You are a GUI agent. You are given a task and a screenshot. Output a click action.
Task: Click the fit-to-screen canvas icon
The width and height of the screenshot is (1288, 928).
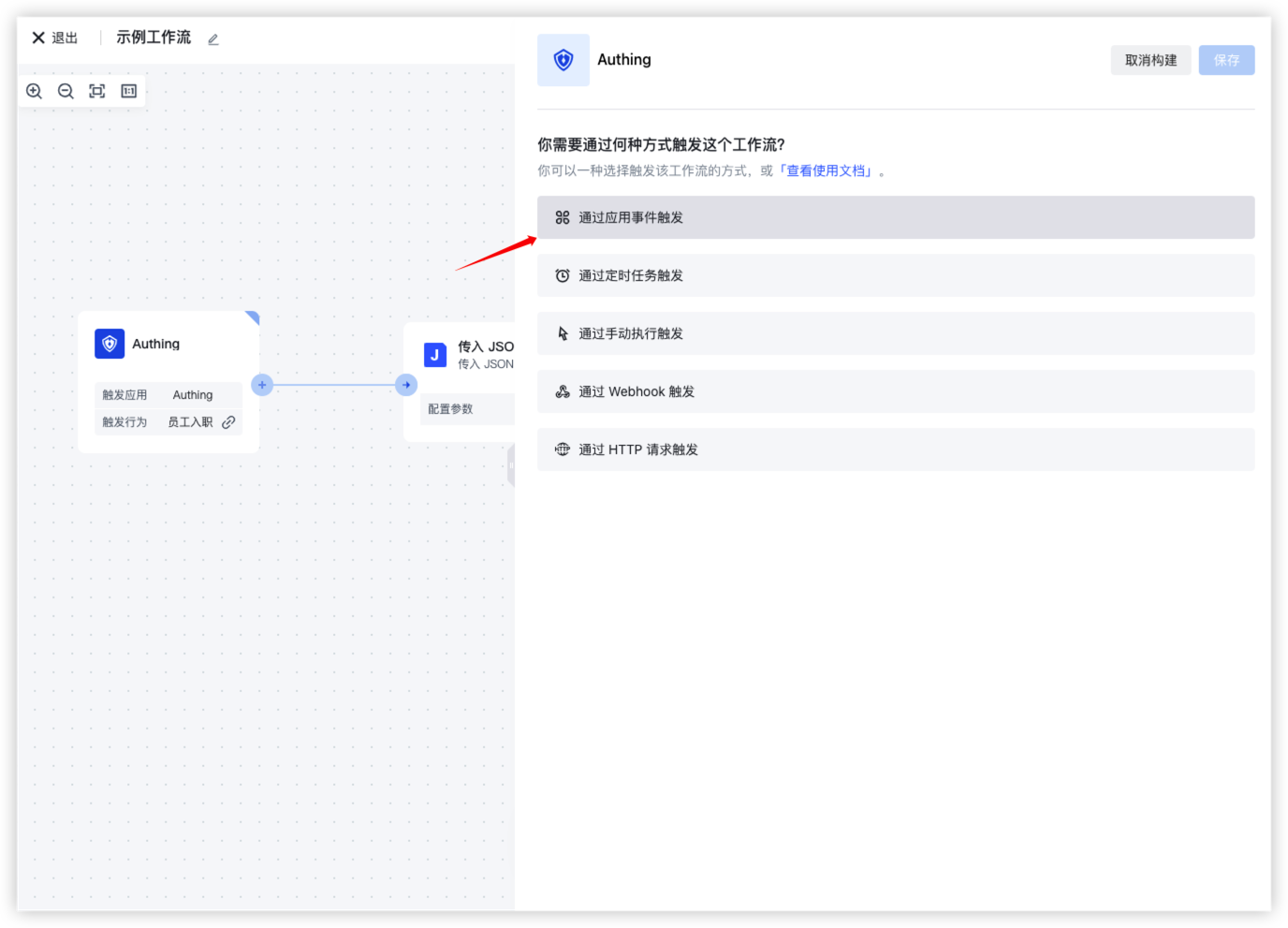pyautogui.click(x=97, y=91)
